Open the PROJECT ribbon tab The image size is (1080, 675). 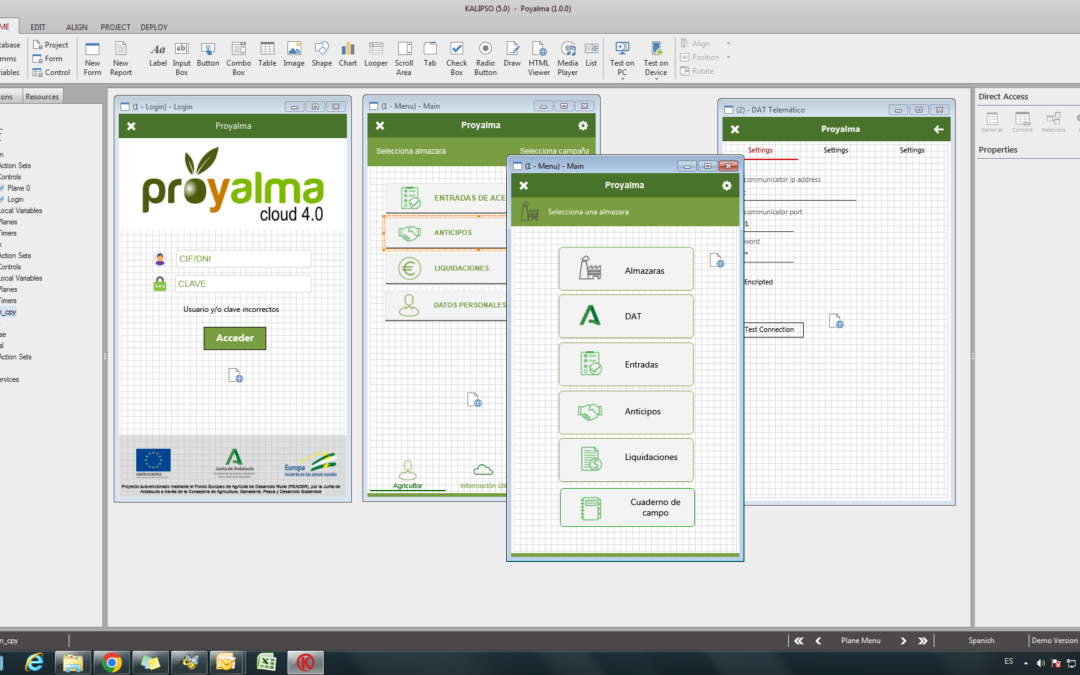tap(115, 27)
